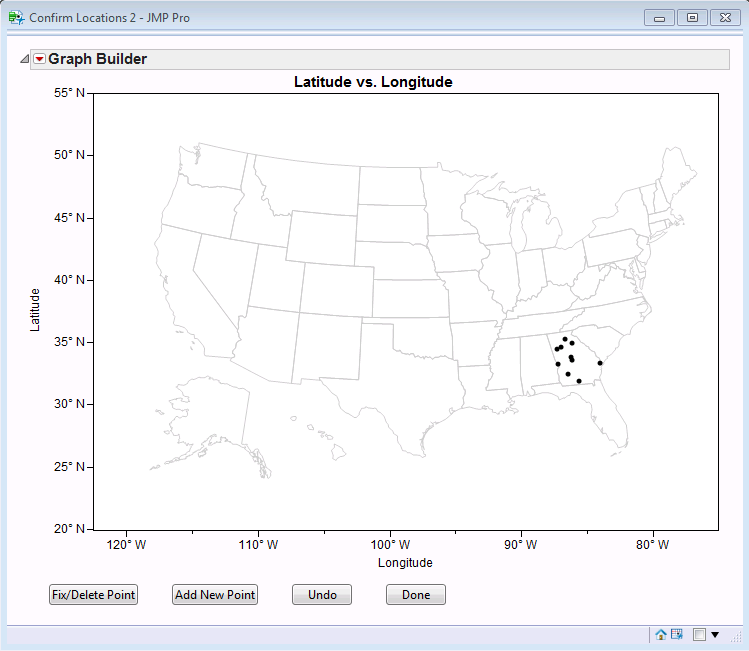Undo the last point change

pyautogui.click(x=322, y=595)
